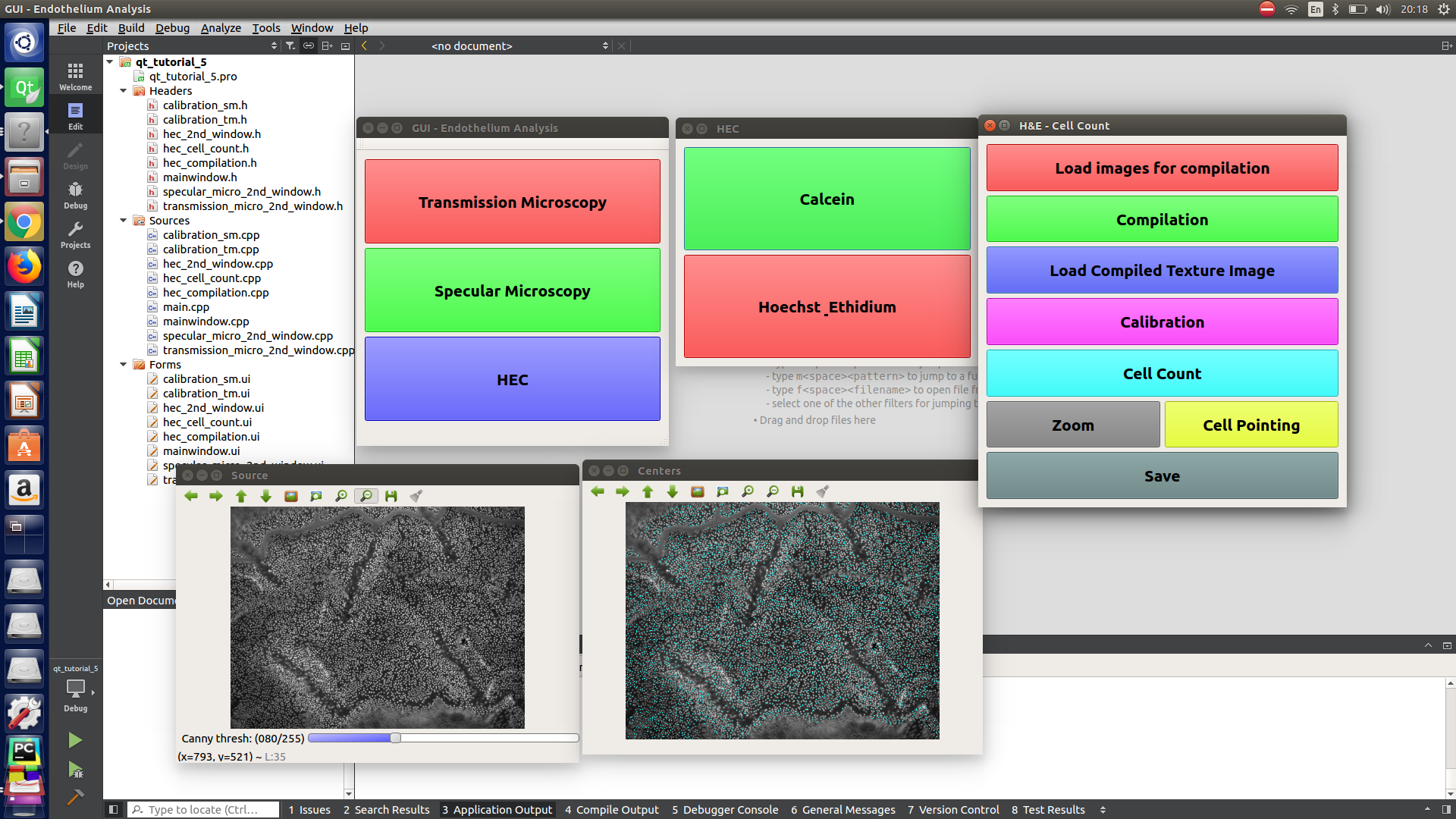Viewport: 1456px width, 819px height.
Task: Click the zoom in icon in Source window
Action: point(340,495)
